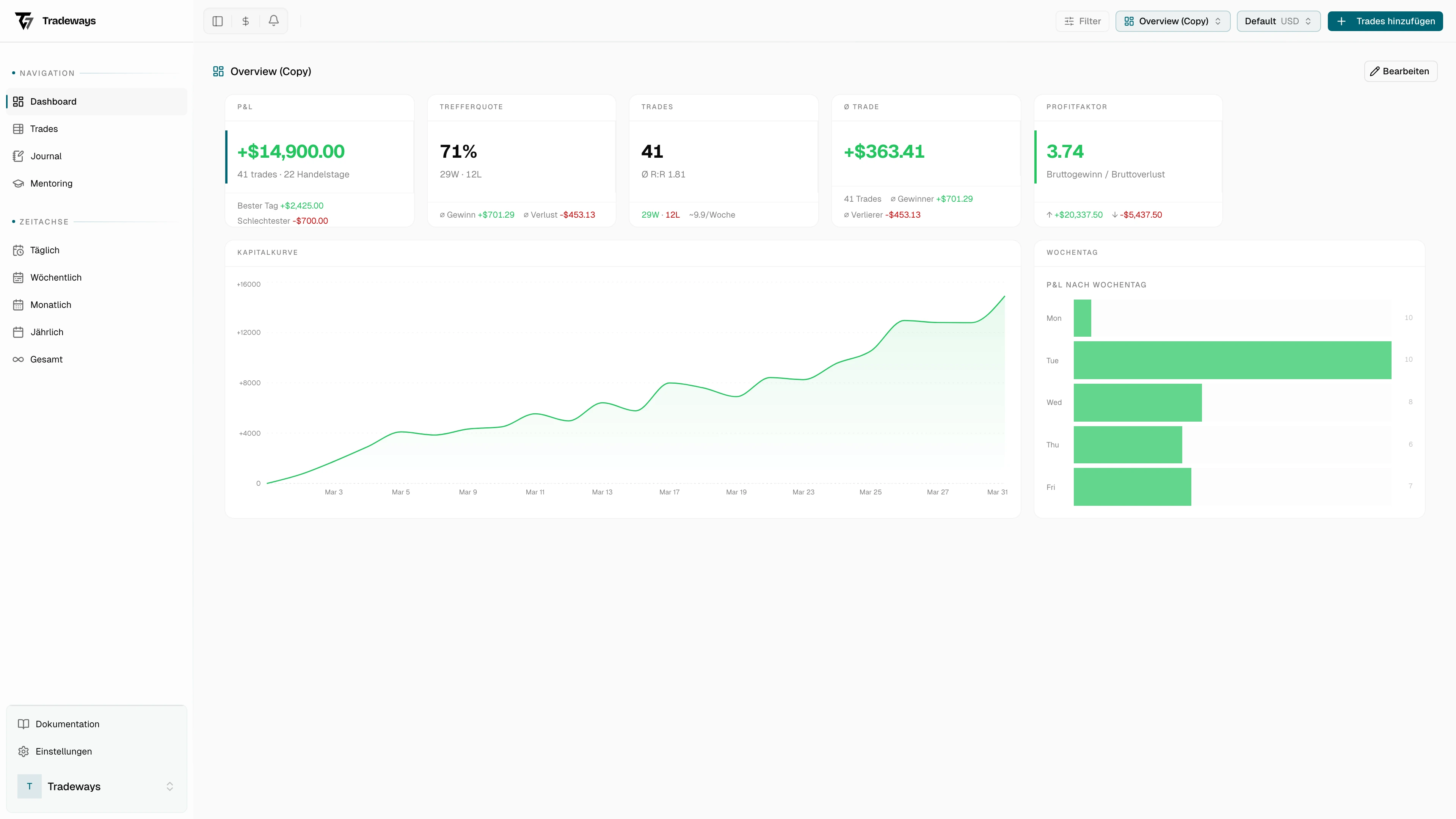Click the dollar currency icon in toolbar
Image resolution: width=1456 pixels, height=819 pixels.
pos(245,21)
